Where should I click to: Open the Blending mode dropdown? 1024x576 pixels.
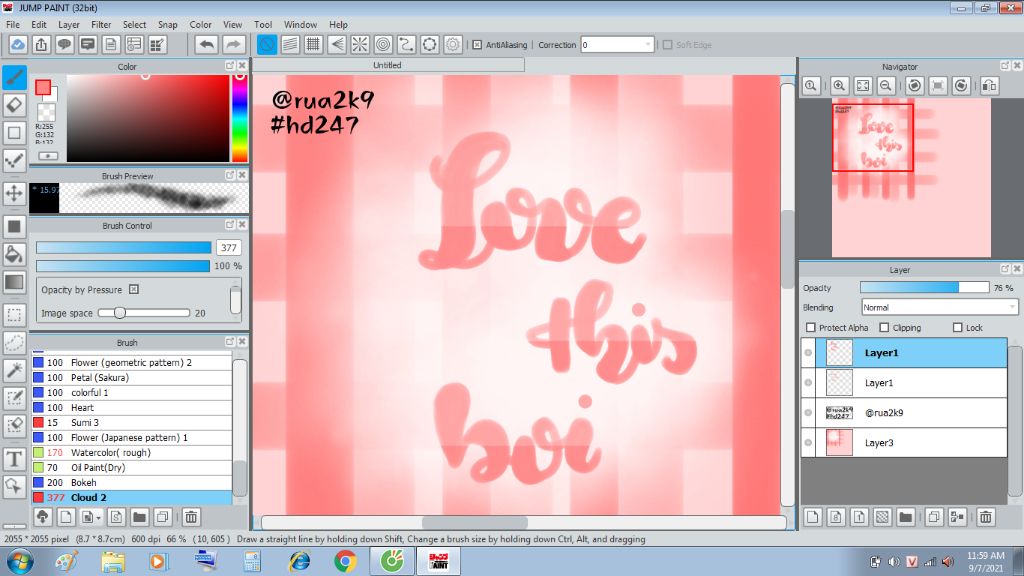[939, 308]
